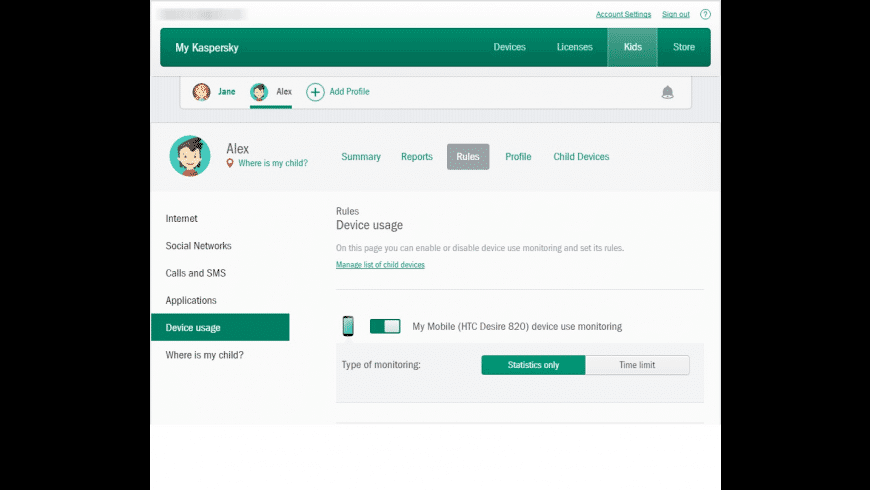Click Alex's large profile picture
The height and width of the screenshot is (490, 870).
coord(190,156)
